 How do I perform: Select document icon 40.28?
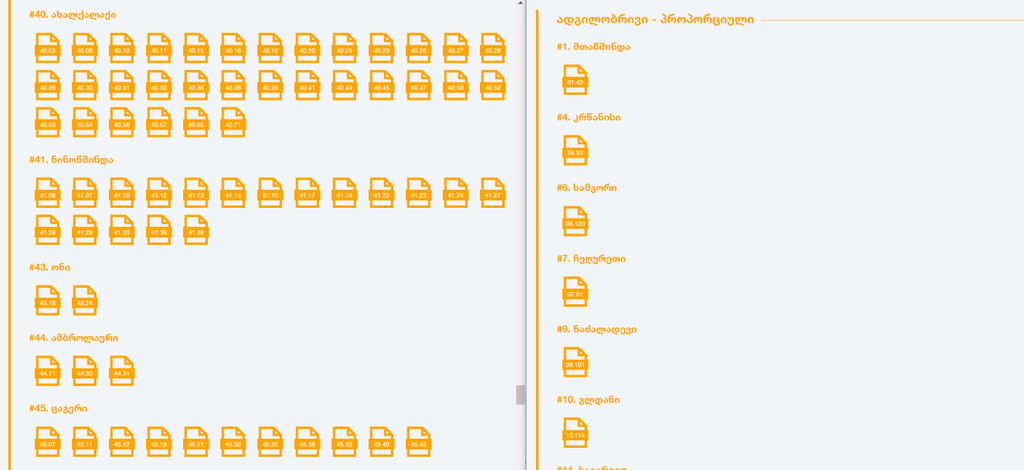493,48
